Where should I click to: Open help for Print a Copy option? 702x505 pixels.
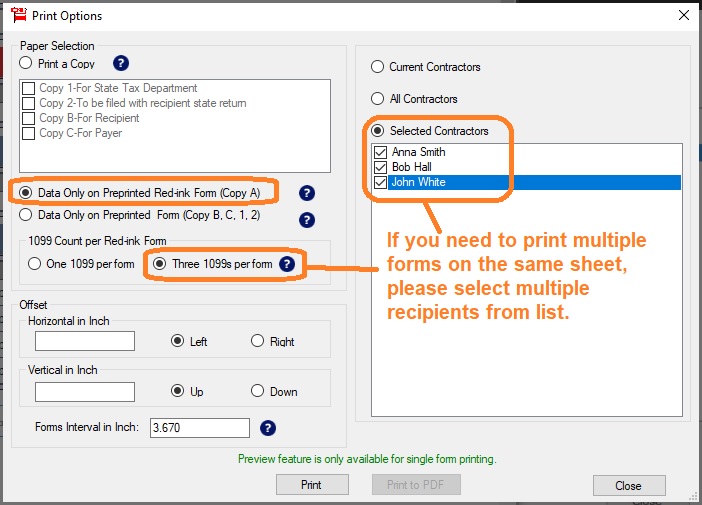point(121,63)
